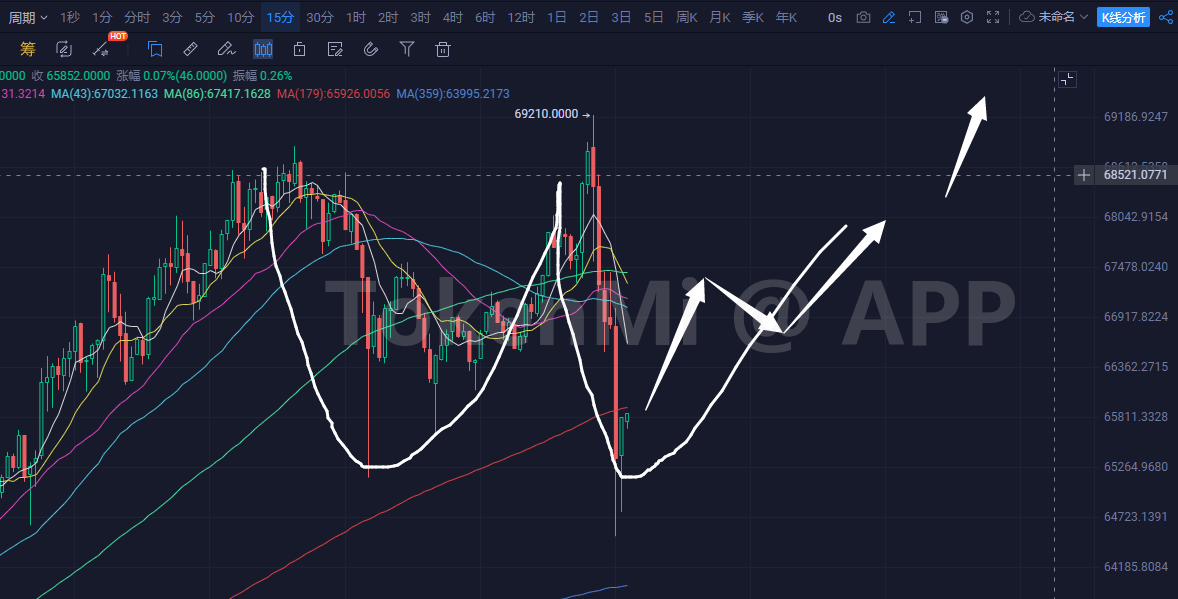This screenshot has width=1178, height=599.
Task: Expand the 周期 period dropdown
Action: 28,17
